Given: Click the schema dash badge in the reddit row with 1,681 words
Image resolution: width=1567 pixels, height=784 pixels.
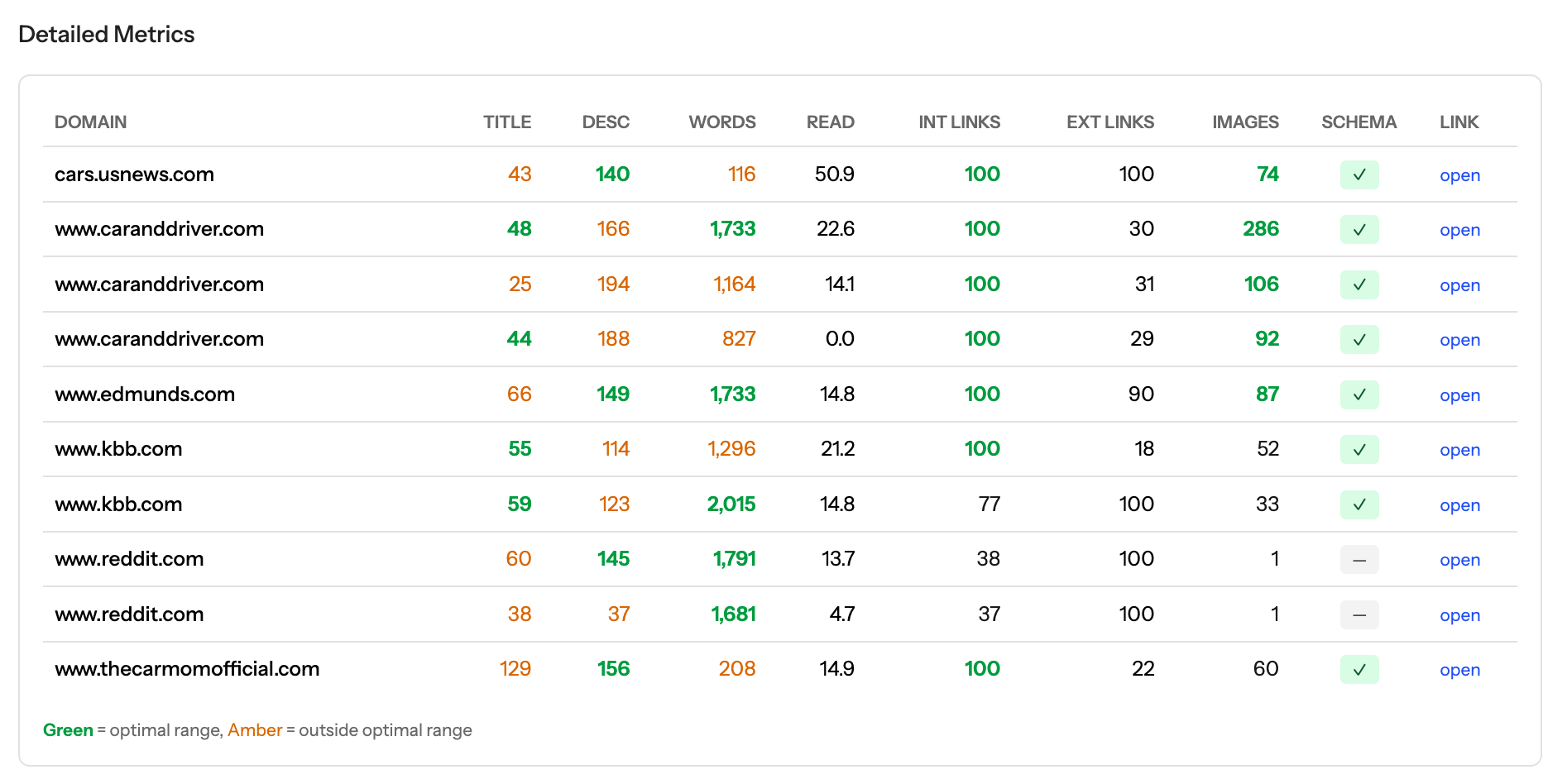Looking at the screenshot, I should pyautogui.click(x=1359, y=614).
